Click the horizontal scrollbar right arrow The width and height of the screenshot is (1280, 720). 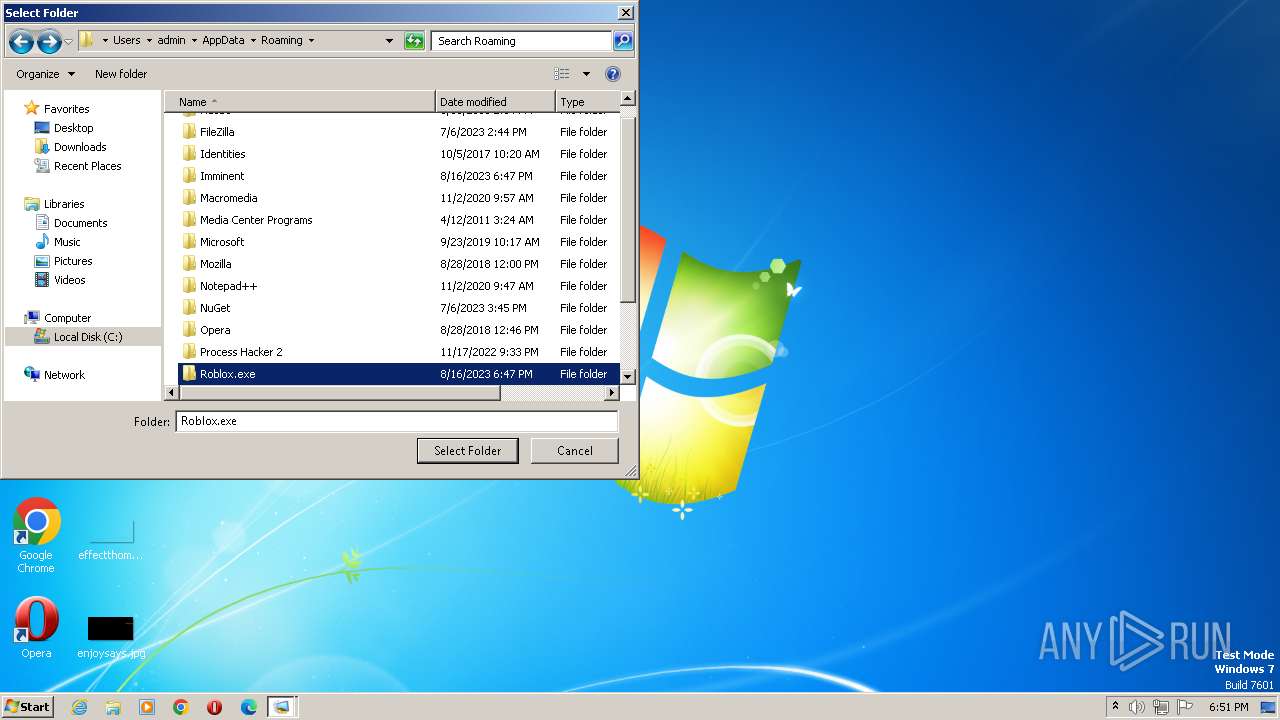tap(612, 393)
